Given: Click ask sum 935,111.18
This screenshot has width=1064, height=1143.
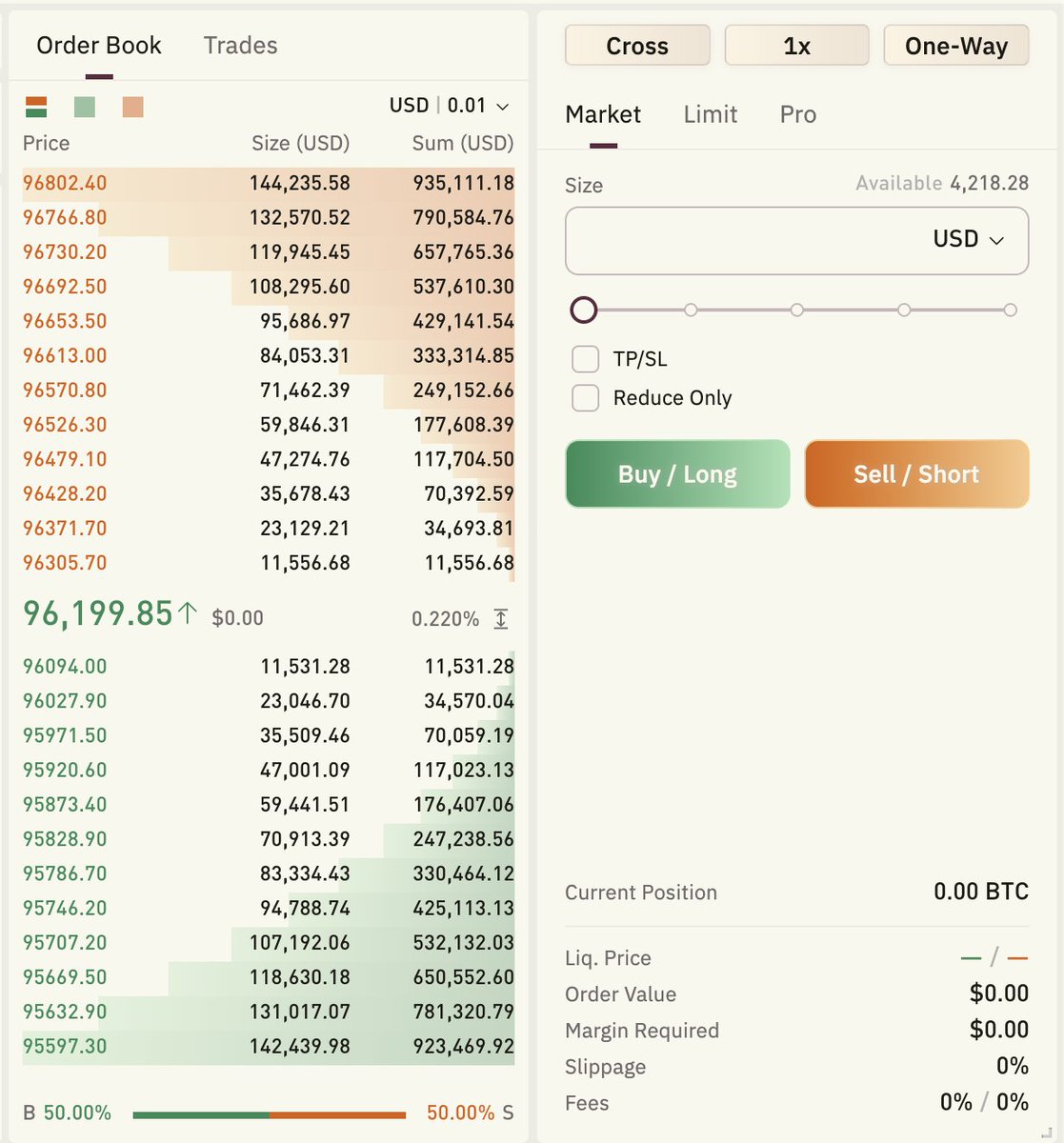Looking at the screenshot, I should (463, 183).
